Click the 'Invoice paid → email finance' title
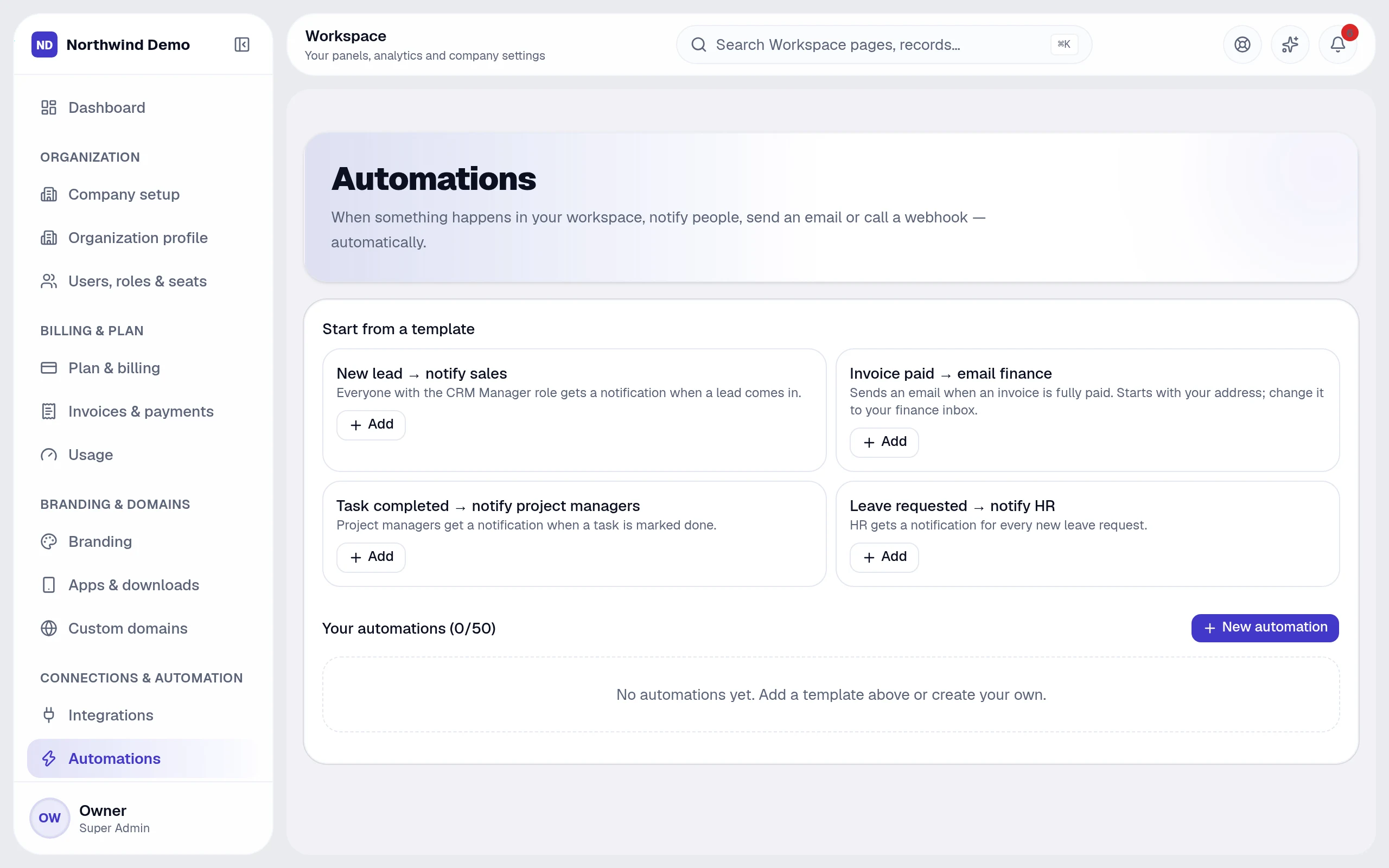Image resolution: width=1389 pixels, height=868 pixels. click(951, 374)
